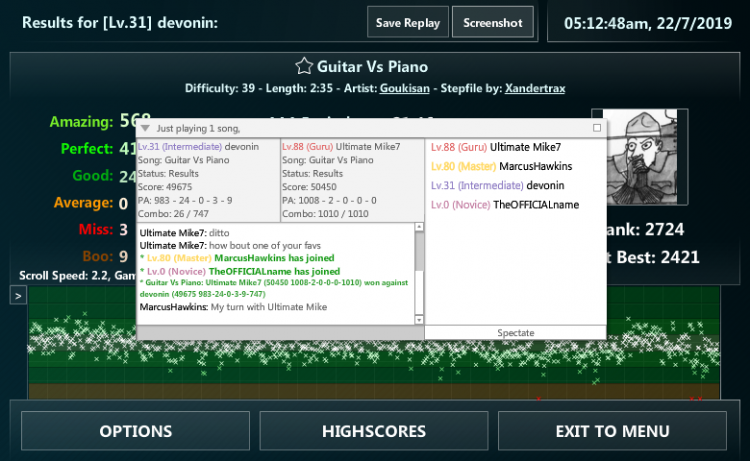The height and width of the screenshot is (461, 750).
Task: Collapse the multiplayer room panel triangle
Action: 145,128
